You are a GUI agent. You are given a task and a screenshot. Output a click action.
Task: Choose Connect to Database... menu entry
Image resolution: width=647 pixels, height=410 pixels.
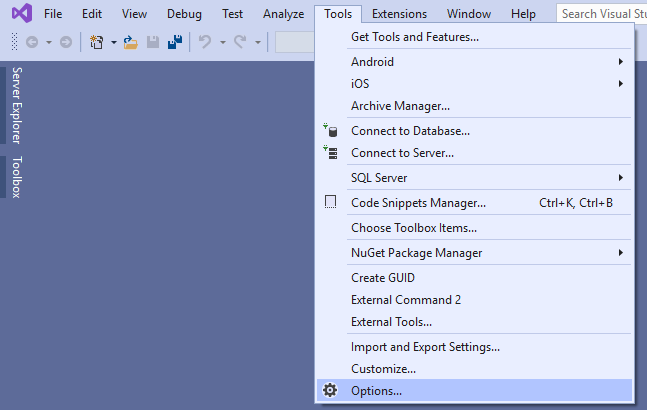tap(474, 131)
